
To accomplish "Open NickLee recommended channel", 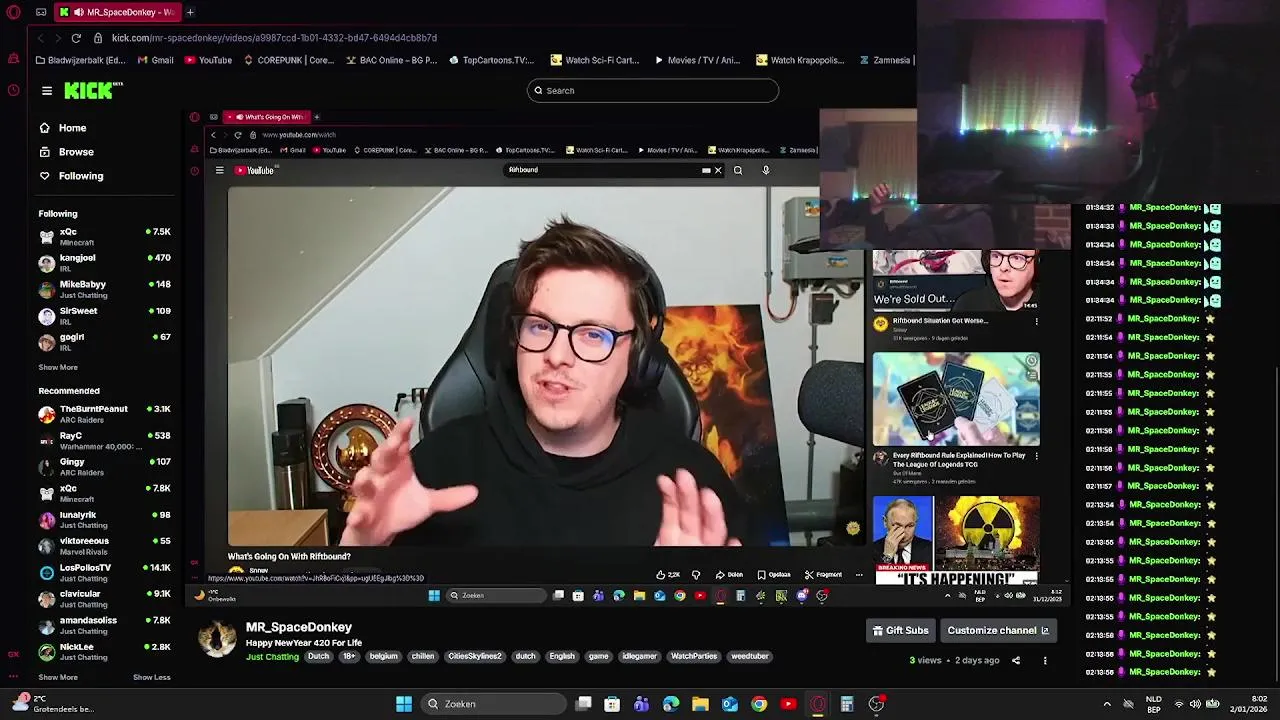I will (104, 652).
